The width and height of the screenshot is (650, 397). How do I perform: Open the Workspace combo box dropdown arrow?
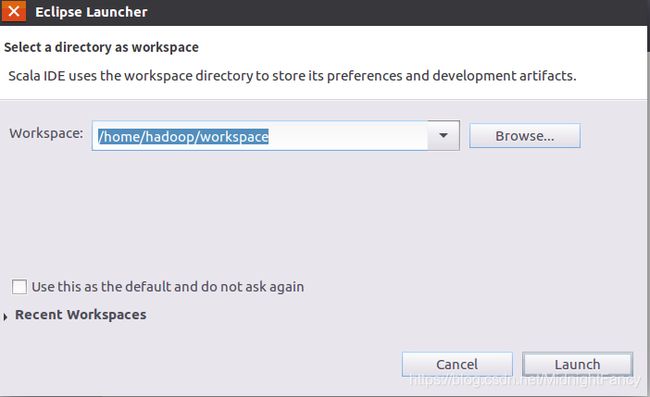point(443,136)
